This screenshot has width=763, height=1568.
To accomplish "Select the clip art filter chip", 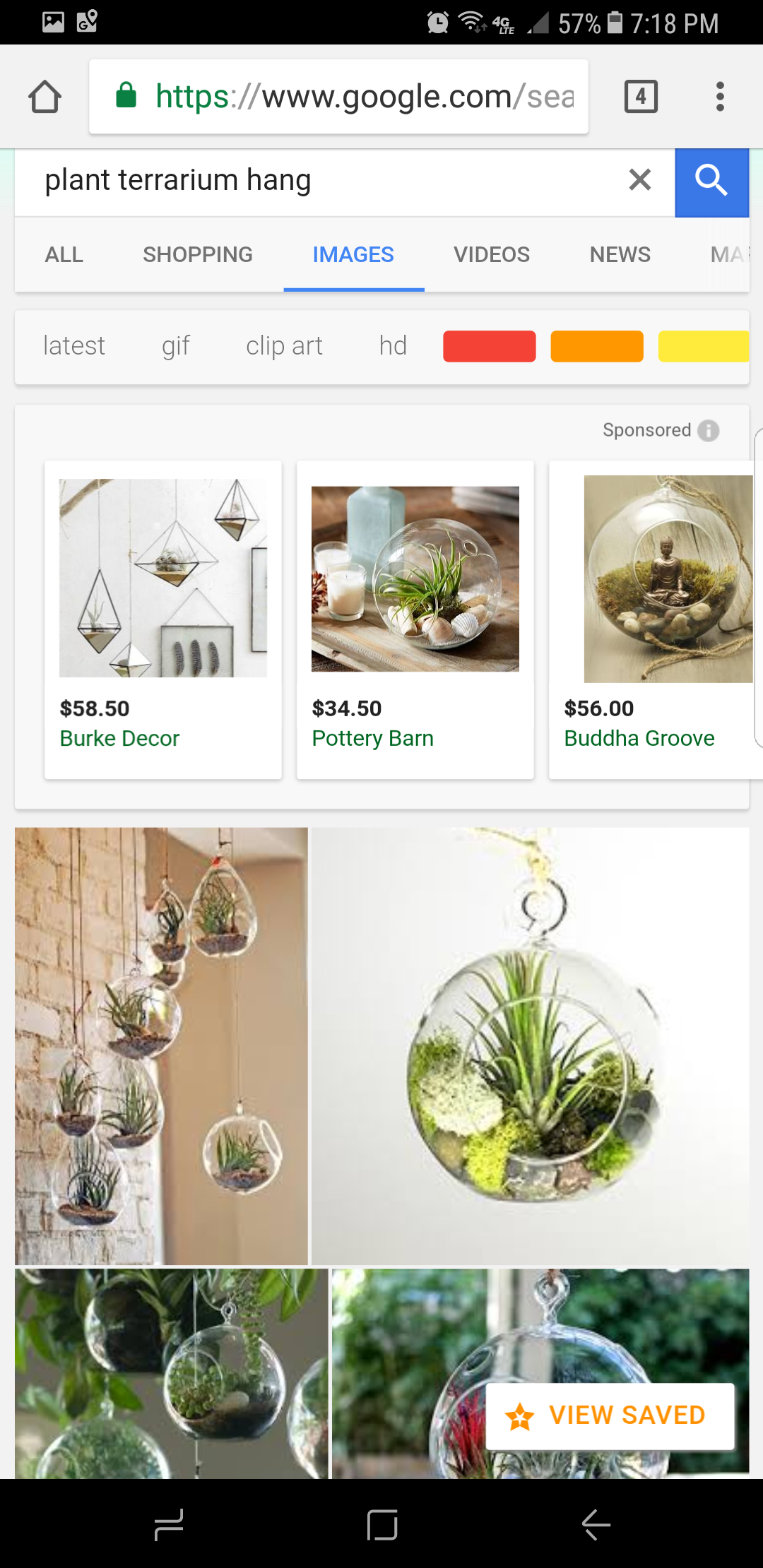I will tap(284, 346).
